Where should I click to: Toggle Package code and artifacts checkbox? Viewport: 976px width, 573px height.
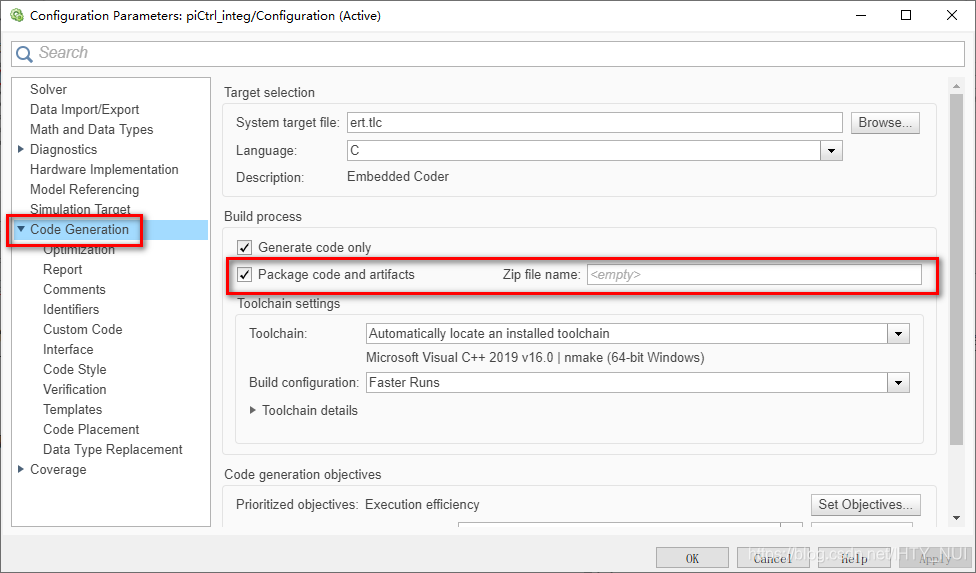245,274
